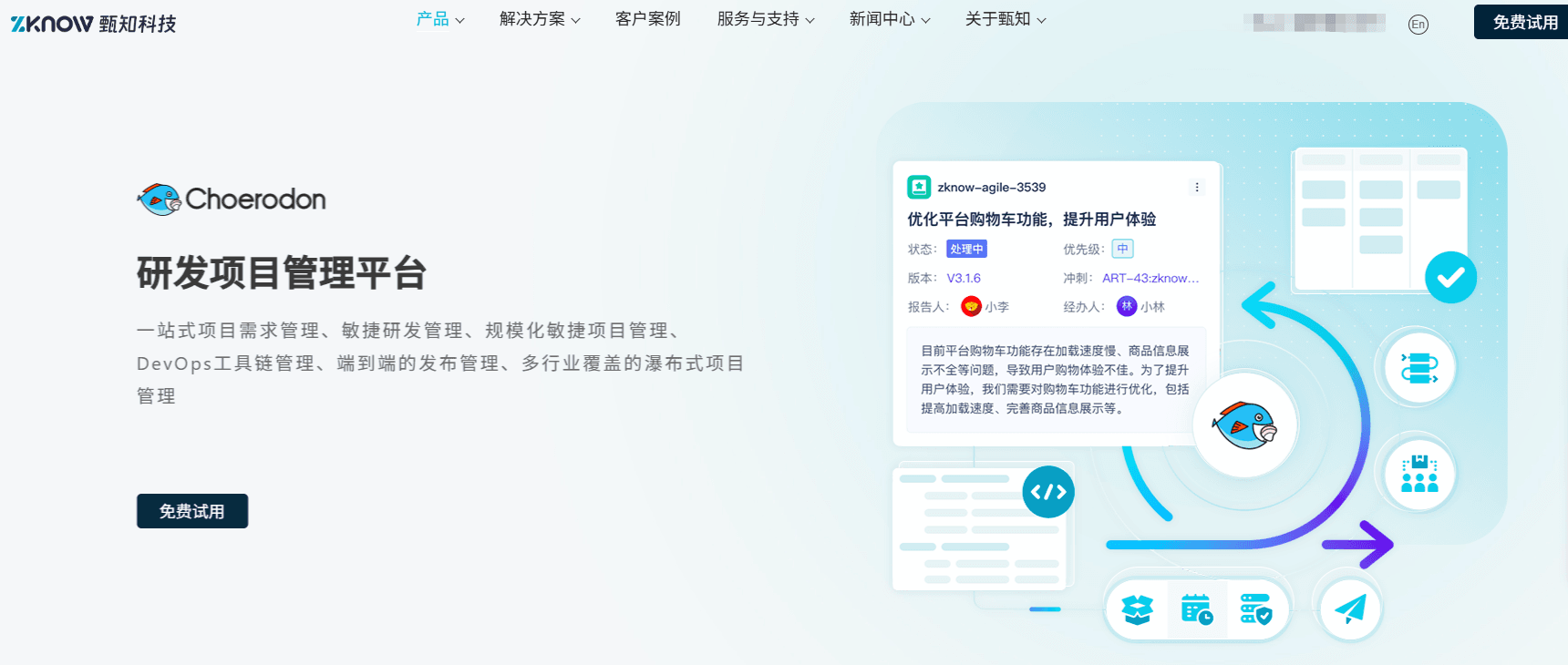Click the open box package icon
The image size is (1568, 665).
click(1138, 609)
